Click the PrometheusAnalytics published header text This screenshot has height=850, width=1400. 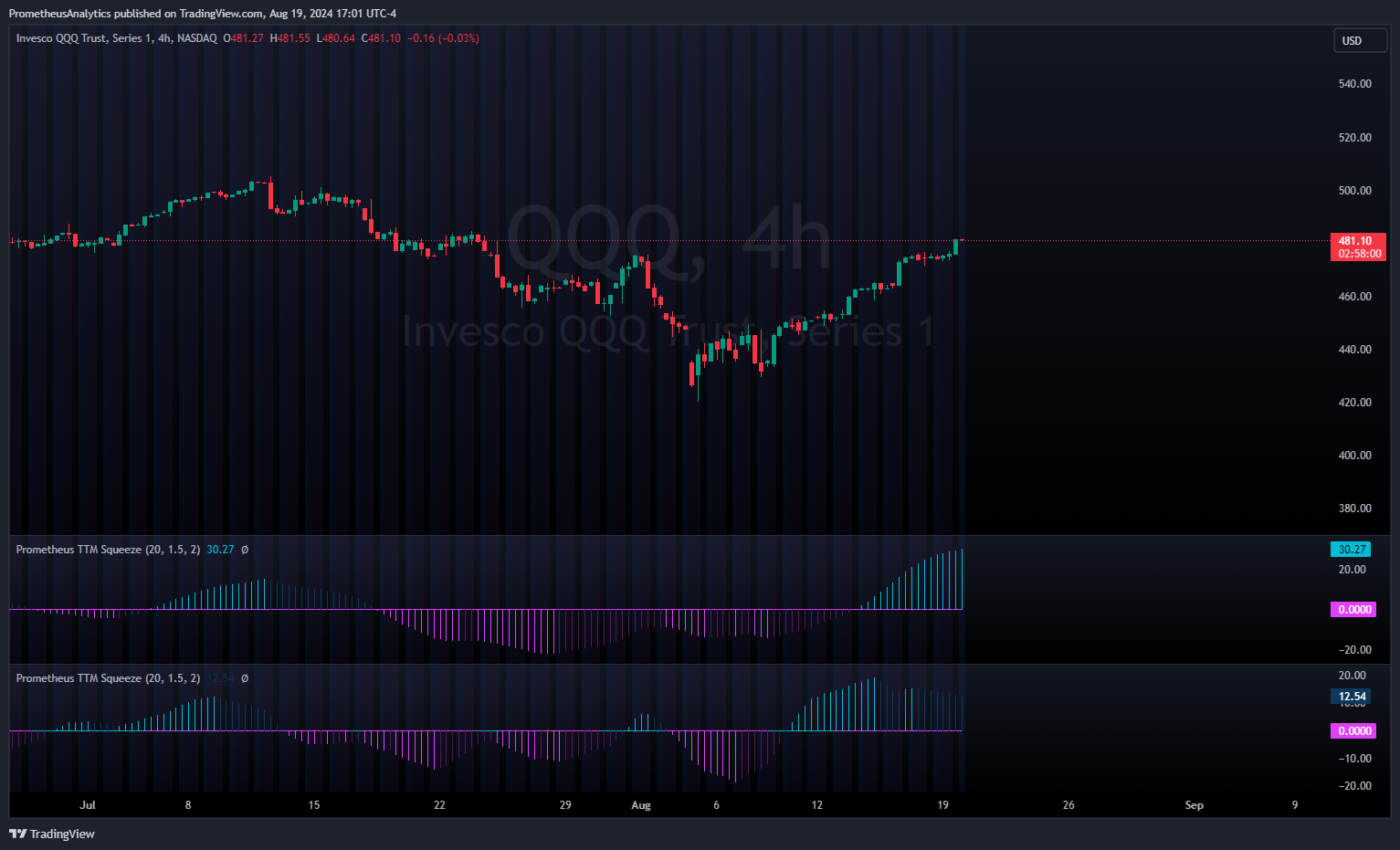tap(203, 14)
